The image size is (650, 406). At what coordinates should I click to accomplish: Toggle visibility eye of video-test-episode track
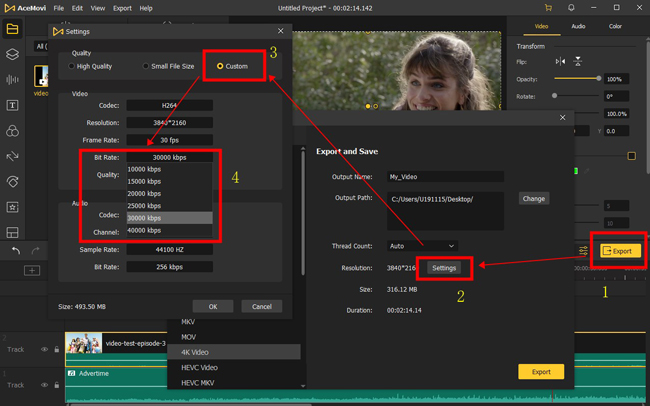click(x=44, y=350)
